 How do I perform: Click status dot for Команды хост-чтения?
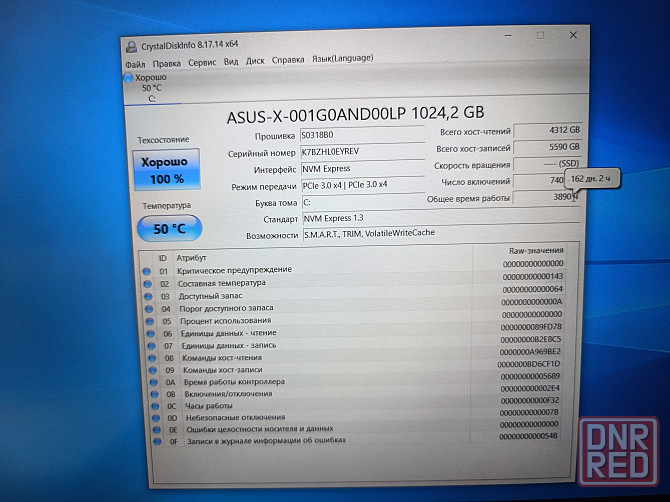pyautogui.click(x=152, y=358)
